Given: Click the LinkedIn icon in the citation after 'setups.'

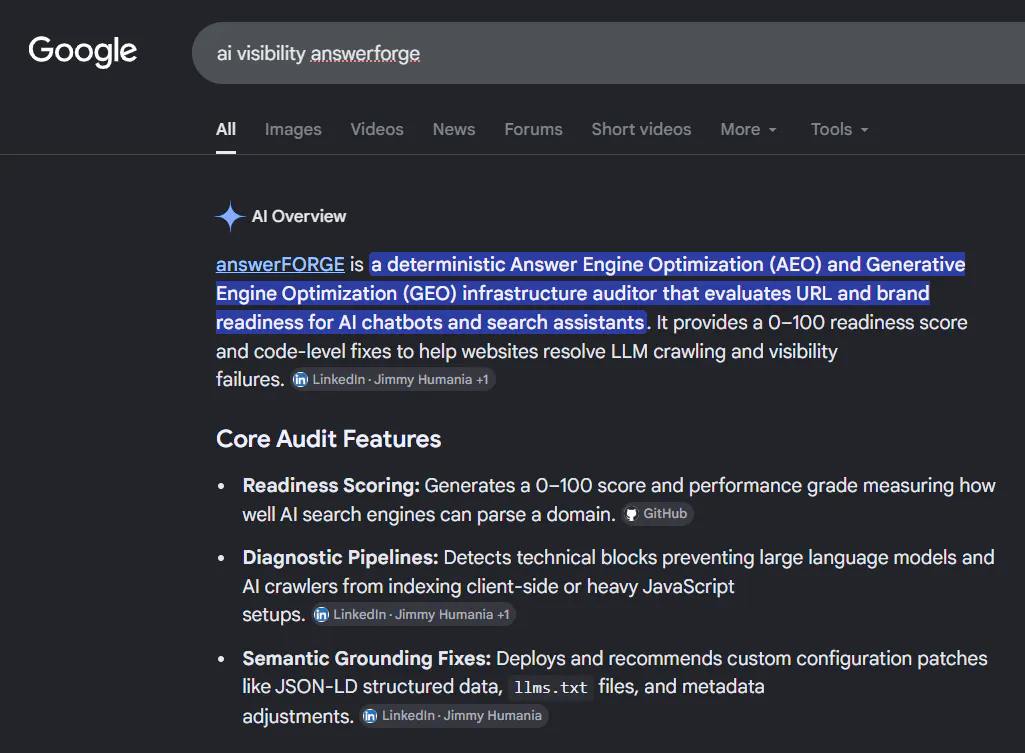Looking at the screenshot, I should (321, 614).
